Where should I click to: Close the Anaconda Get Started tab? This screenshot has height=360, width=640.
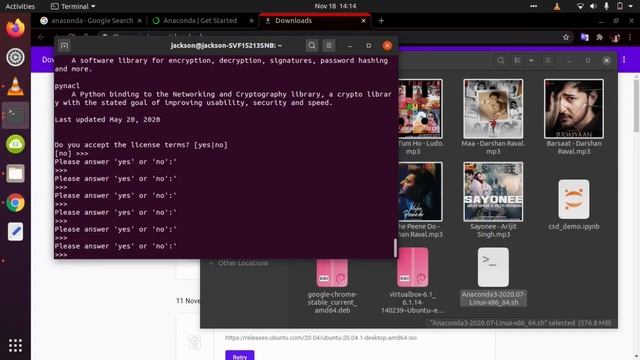click(251, 20)
